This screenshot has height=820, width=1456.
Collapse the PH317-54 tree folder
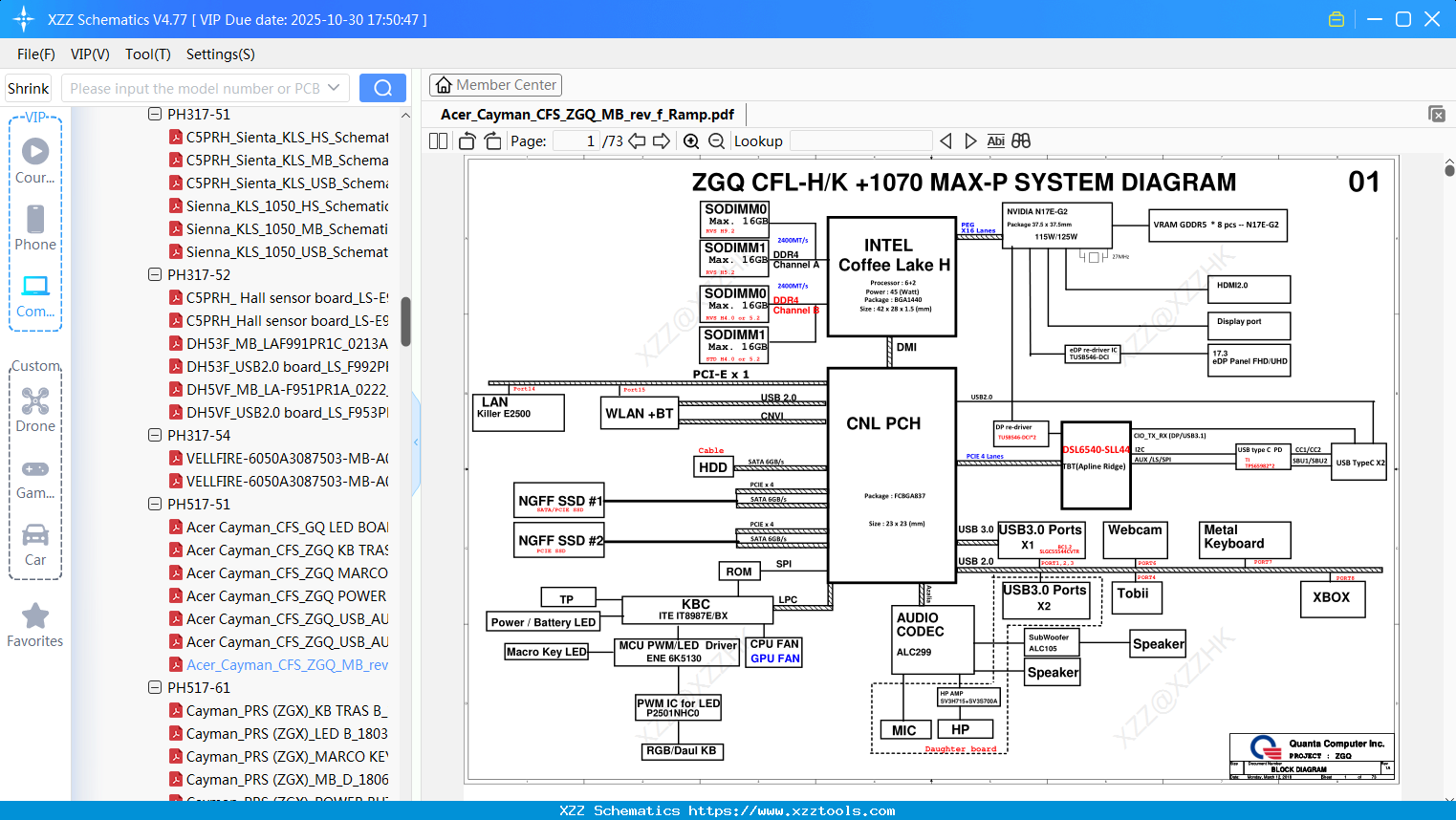click(x=155, y=435)
